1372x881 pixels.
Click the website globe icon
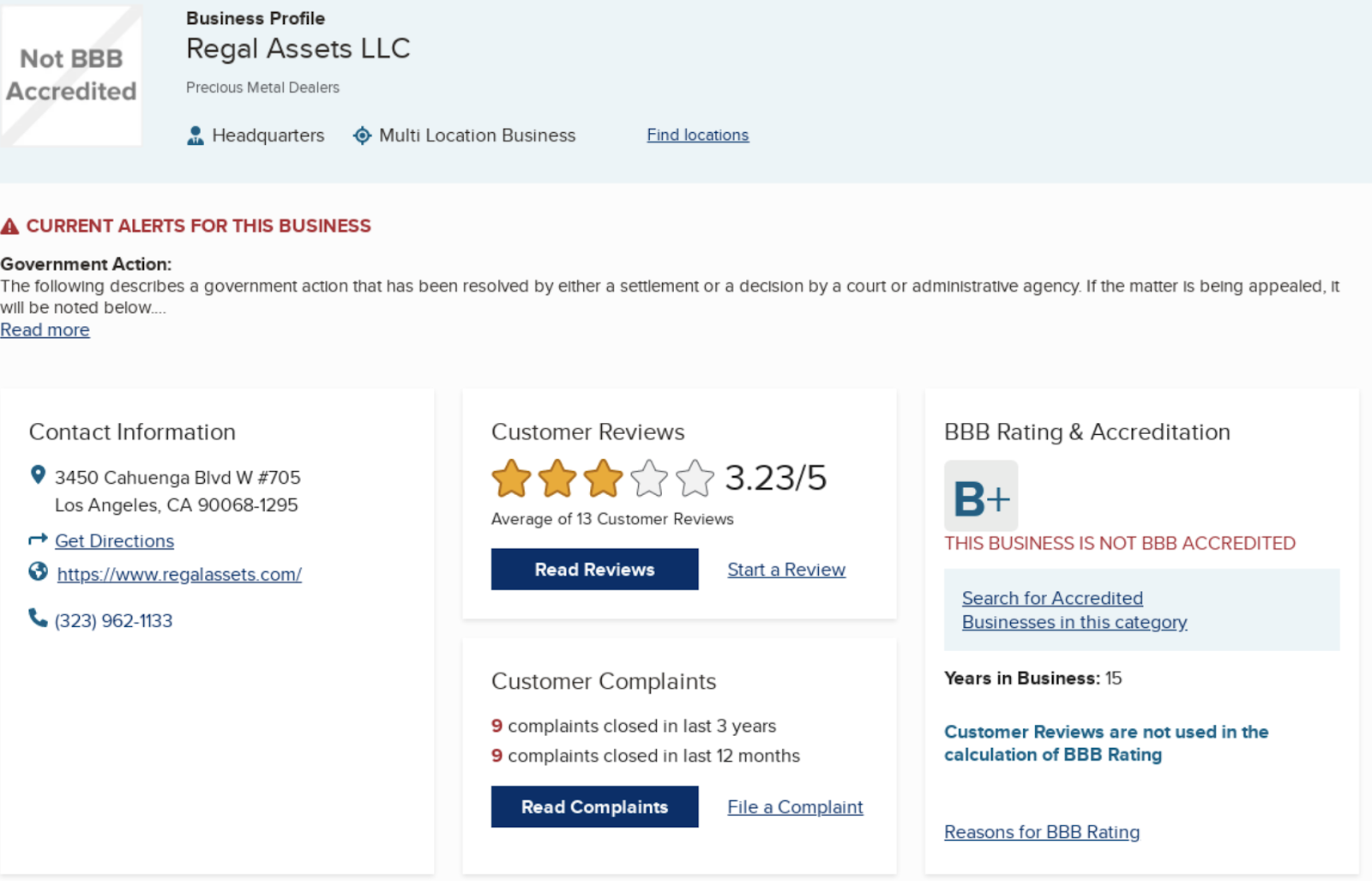pos(38,571)
